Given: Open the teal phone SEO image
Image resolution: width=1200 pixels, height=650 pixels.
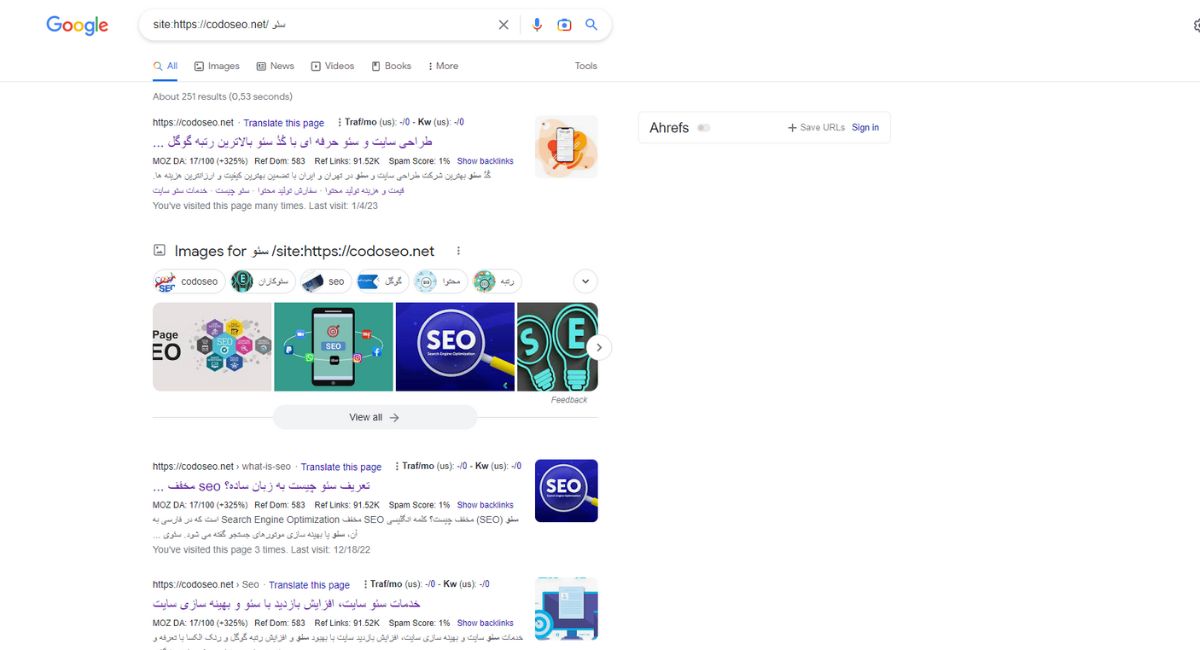Looking at the screenshot, I should (x=333, y=347).
